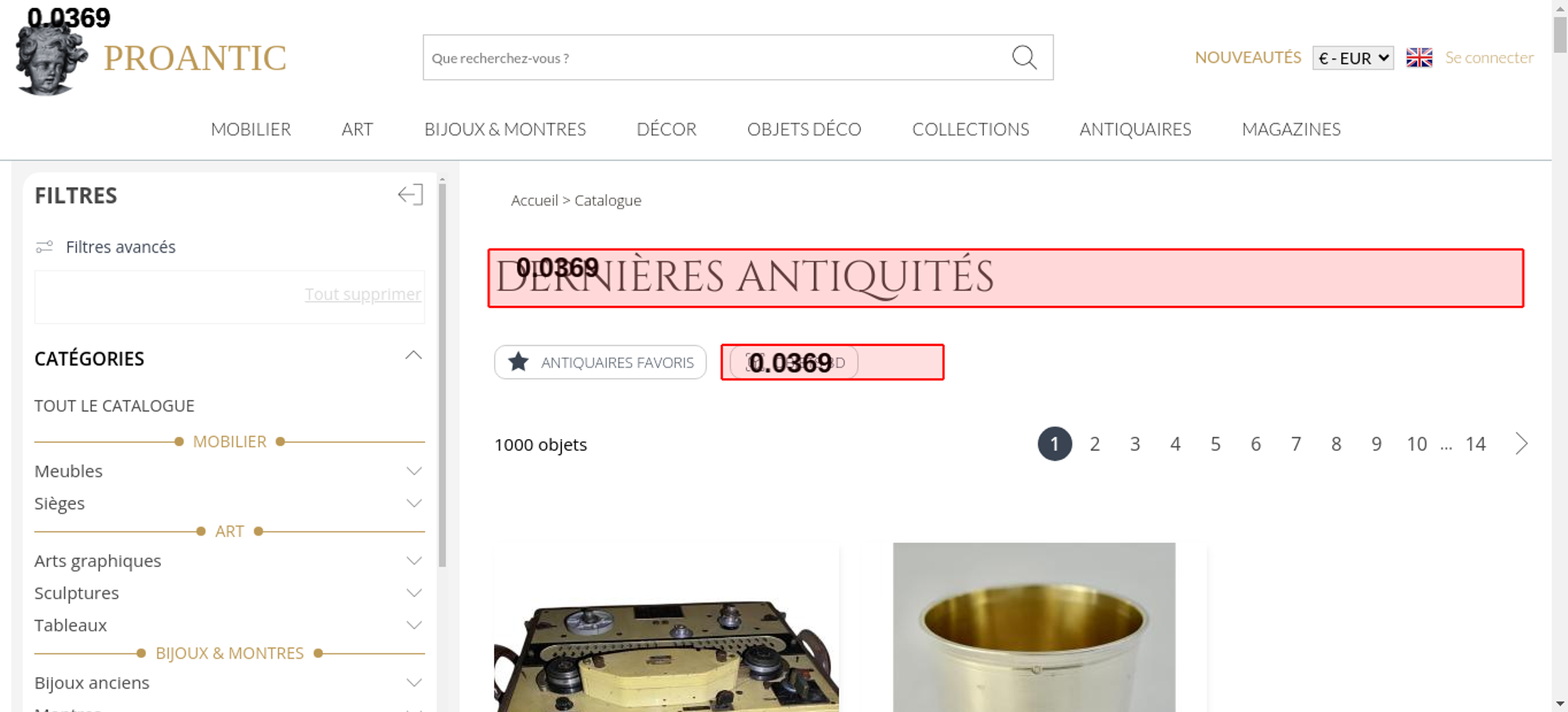Image resolution: width=1568 pixels, height=712 pixels.
Task: Go to results page 5
Action: click(x=1215, y=444)
